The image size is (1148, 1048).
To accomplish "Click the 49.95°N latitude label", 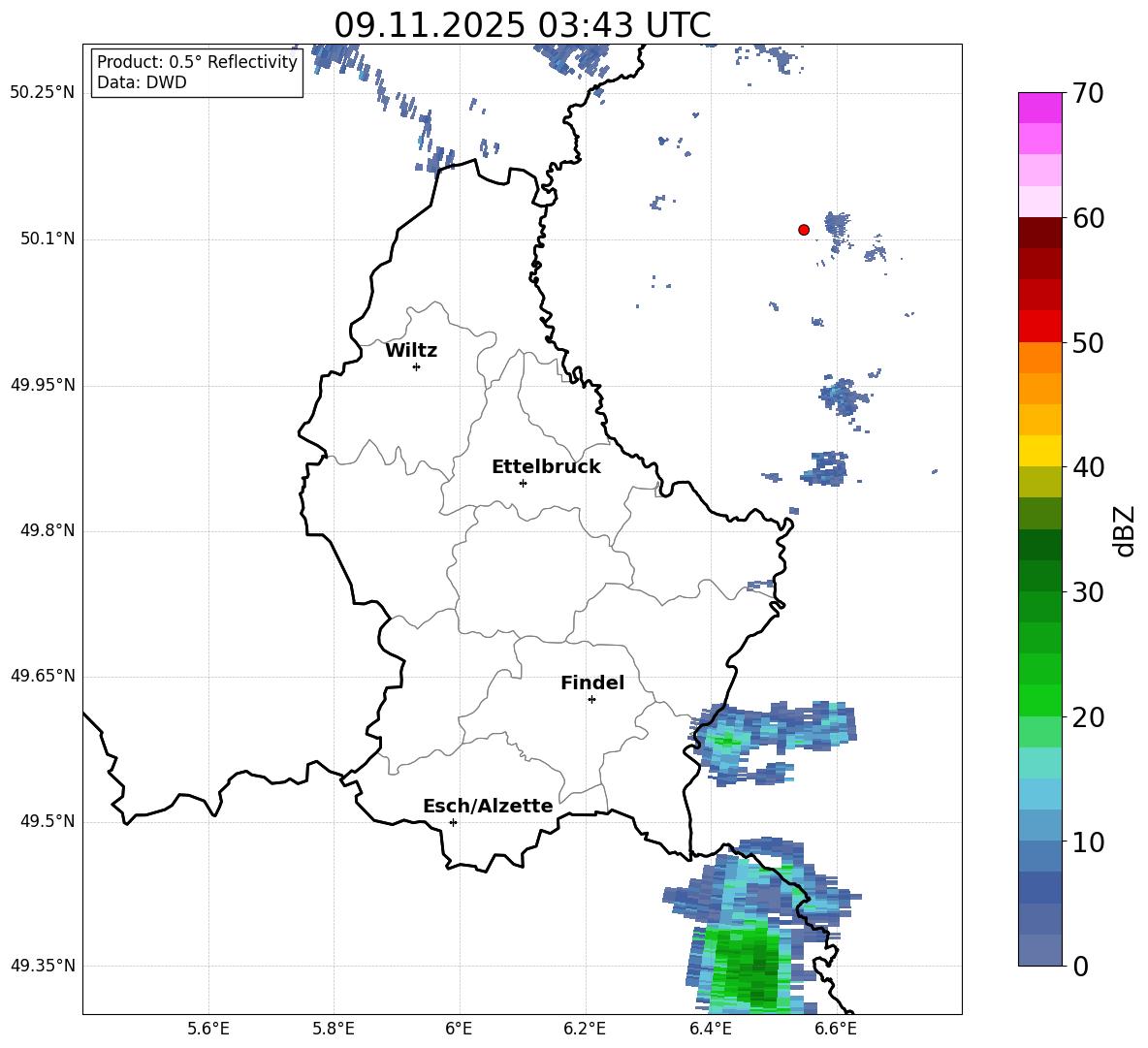I will (44, 385).
